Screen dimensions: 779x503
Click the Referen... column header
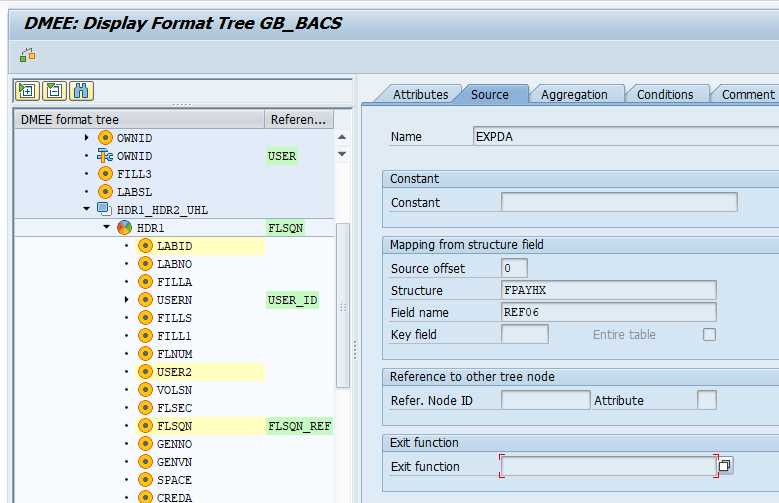point(298,119)
